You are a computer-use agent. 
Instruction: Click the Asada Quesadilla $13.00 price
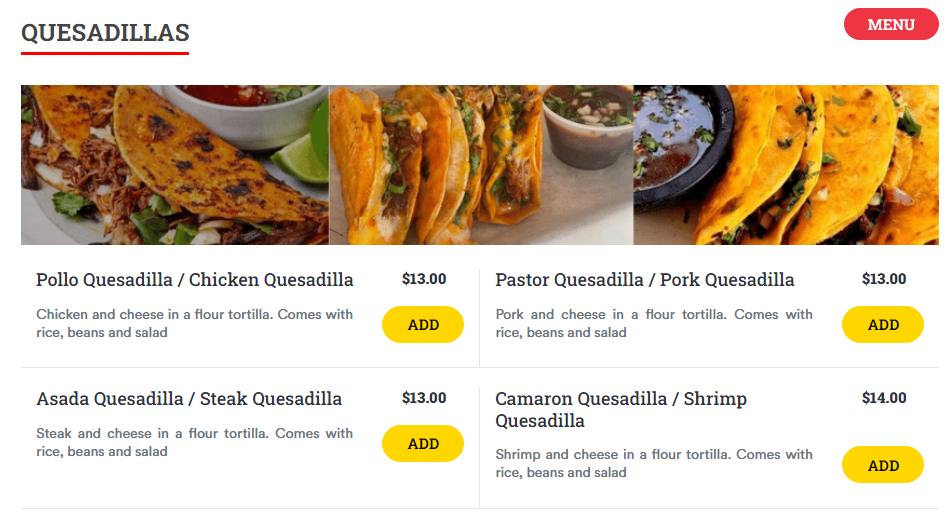[x=424, y=398]
